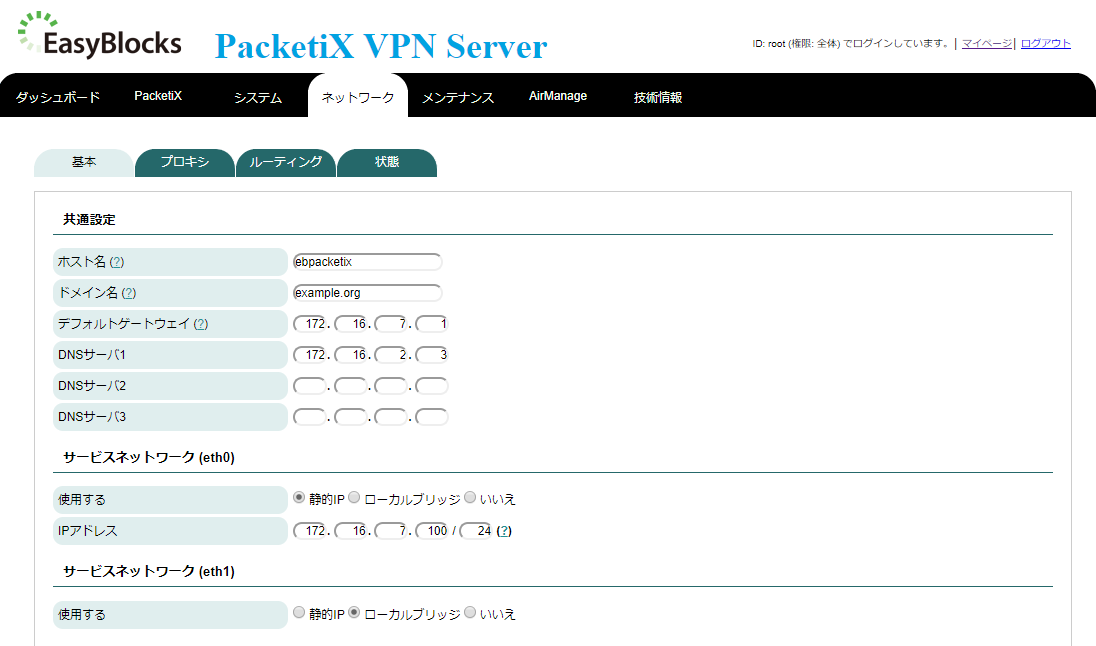Focus the ドメイン名 field containing example.org

(x=367, y=292)
